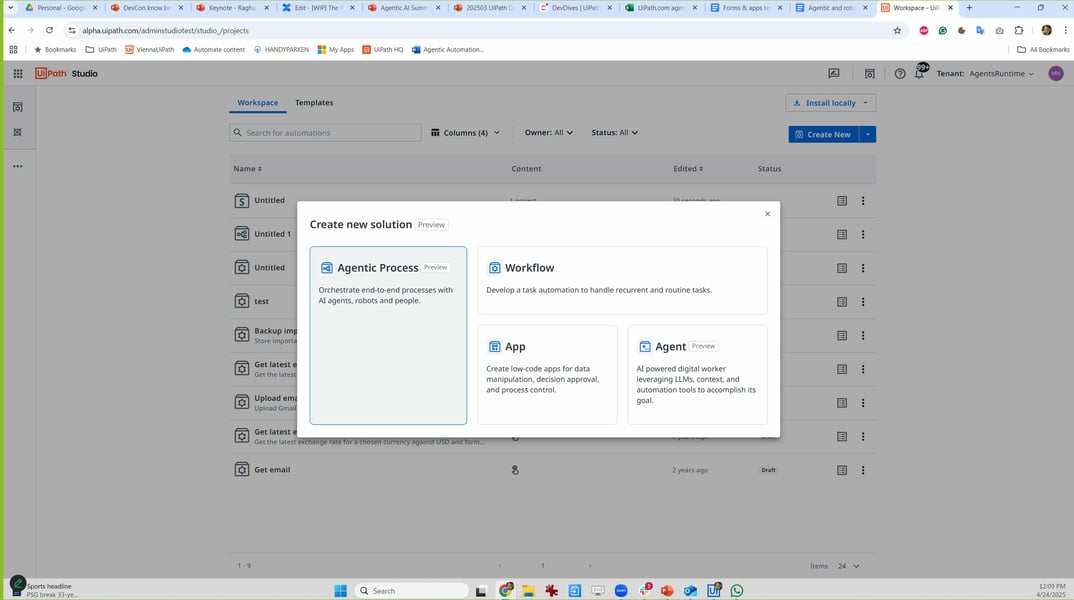Open the second left sidebar icon
Screen dimensions: 1074x600
coord(18,132)
